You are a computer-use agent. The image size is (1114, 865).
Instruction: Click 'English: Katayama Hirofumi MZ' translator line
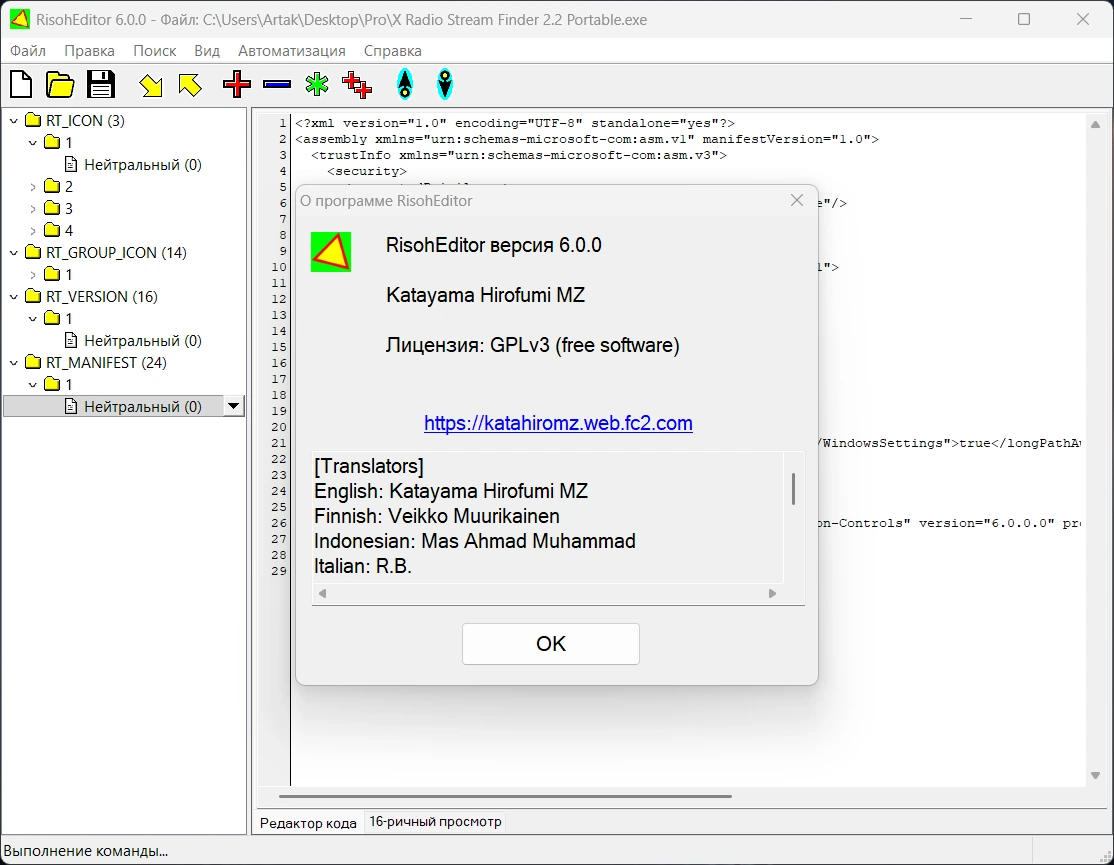pos(451,491)
